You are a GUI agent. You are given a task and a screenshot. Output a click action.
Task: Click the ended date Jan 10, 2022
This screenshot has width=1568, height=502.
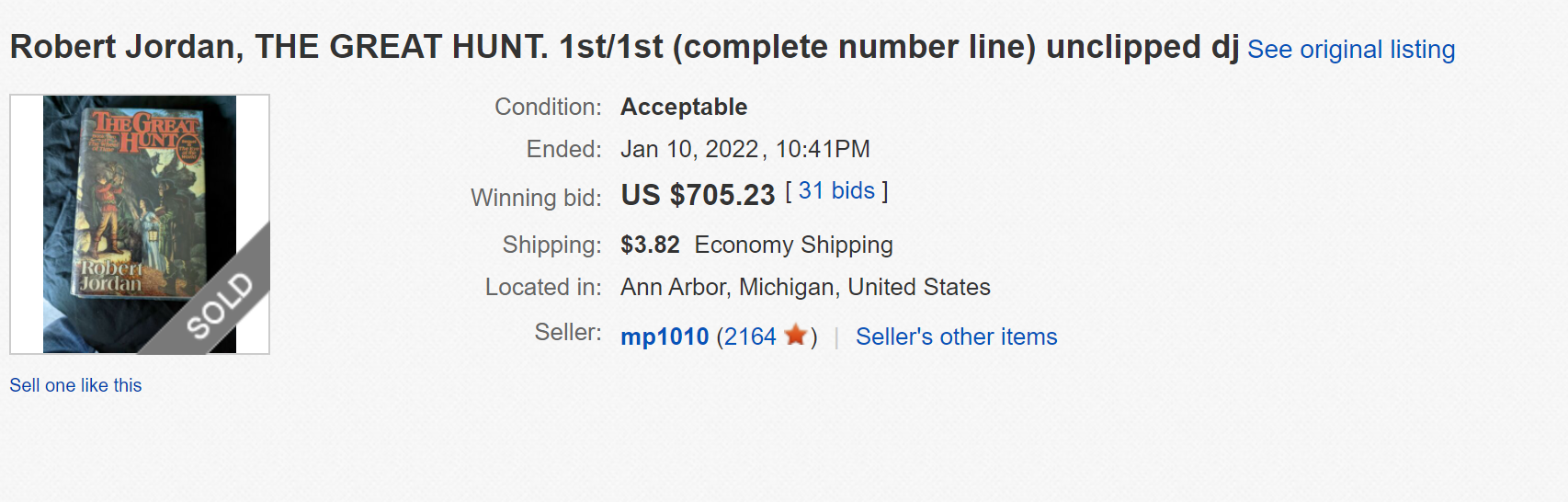(689, 149)
